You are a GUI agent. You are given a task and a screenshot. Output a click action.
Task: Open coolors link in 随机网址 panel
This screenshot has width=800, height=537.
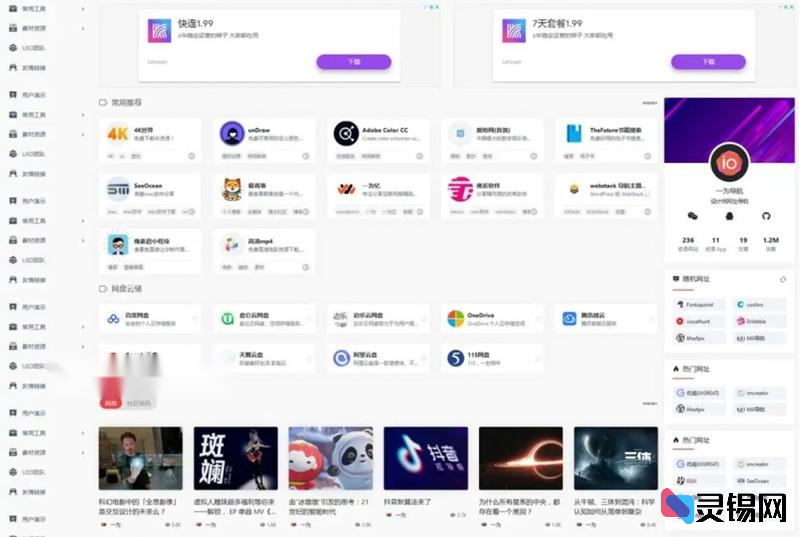tap(759, 304)
